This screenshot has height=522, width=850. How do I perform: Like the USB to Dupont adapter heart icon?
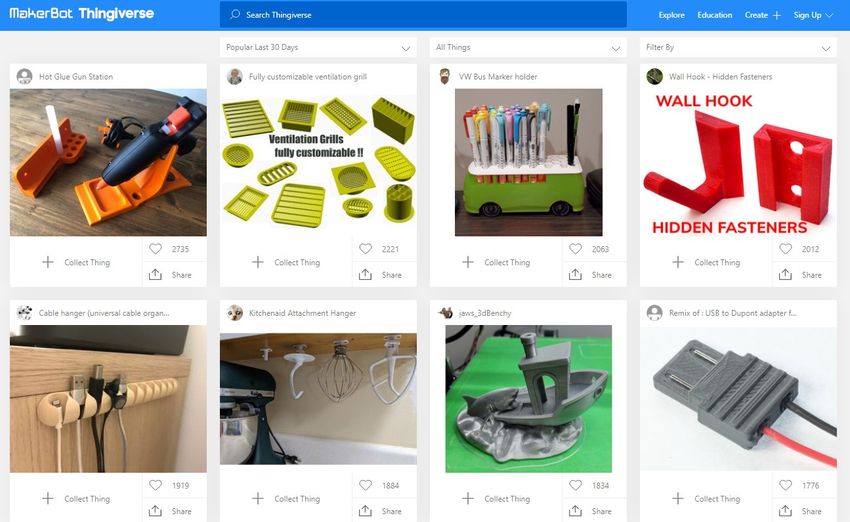point(785,485)
